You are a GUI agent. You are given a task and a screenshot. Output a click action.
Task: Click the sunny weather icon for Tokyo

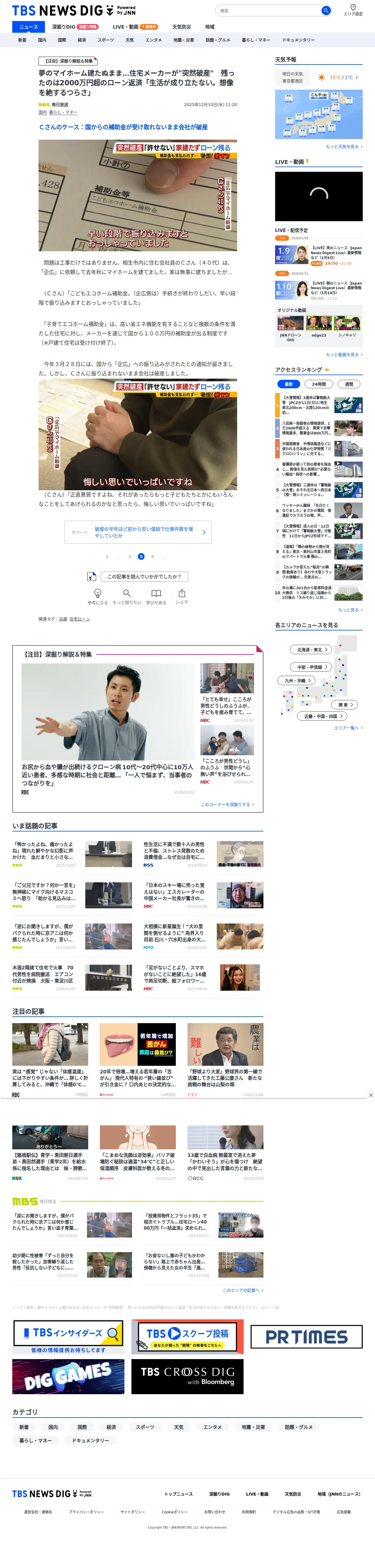[322, 77]
